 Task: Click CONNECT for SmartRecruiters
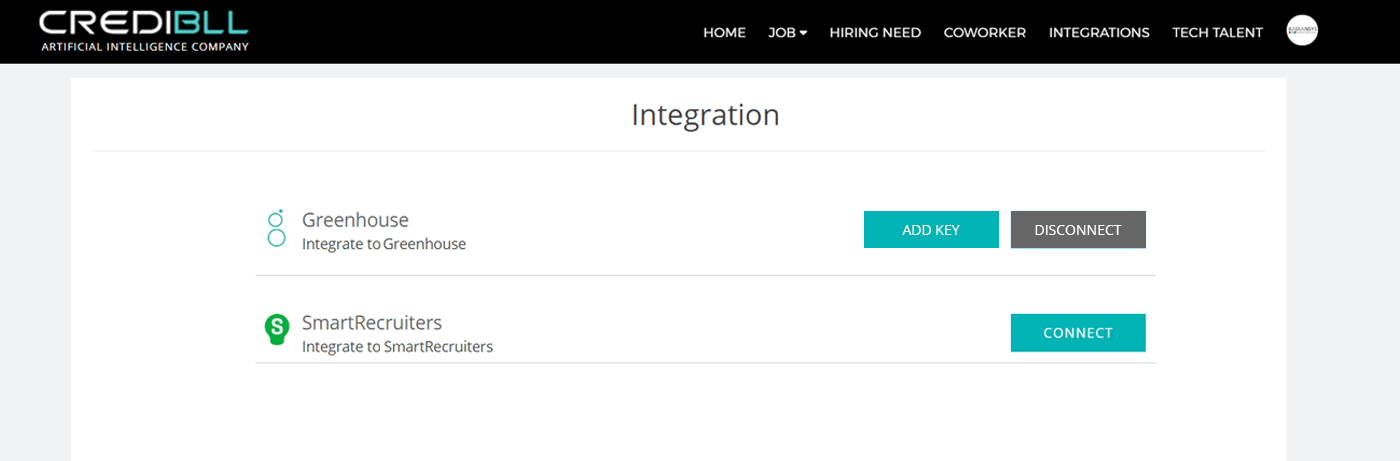[x=1078, y=333]
